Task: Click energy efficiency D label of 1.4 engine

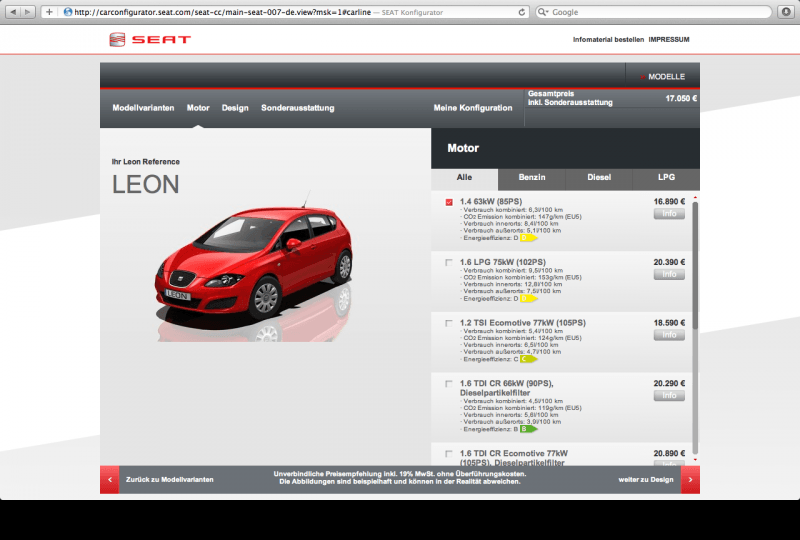Action: (x=529, y=238)
